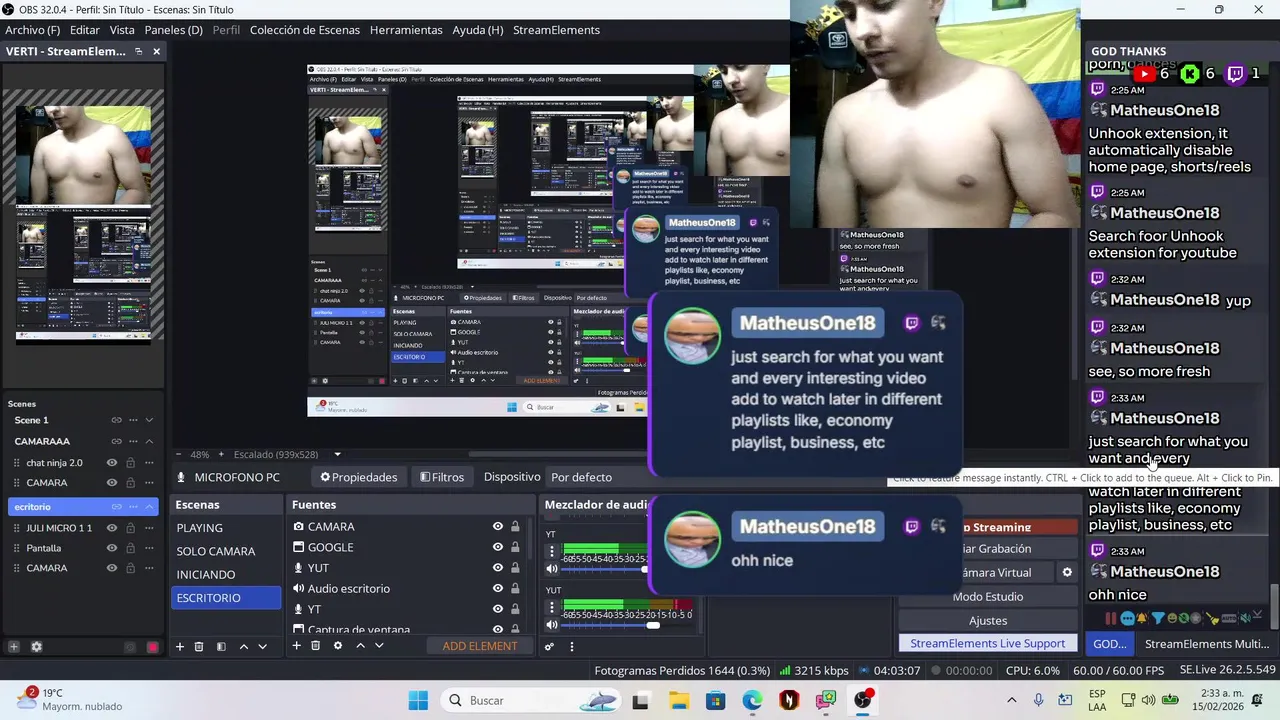1280x720 pixels.
Task: Add a new scene in StreamElements panel
Action: click(14, 647)
